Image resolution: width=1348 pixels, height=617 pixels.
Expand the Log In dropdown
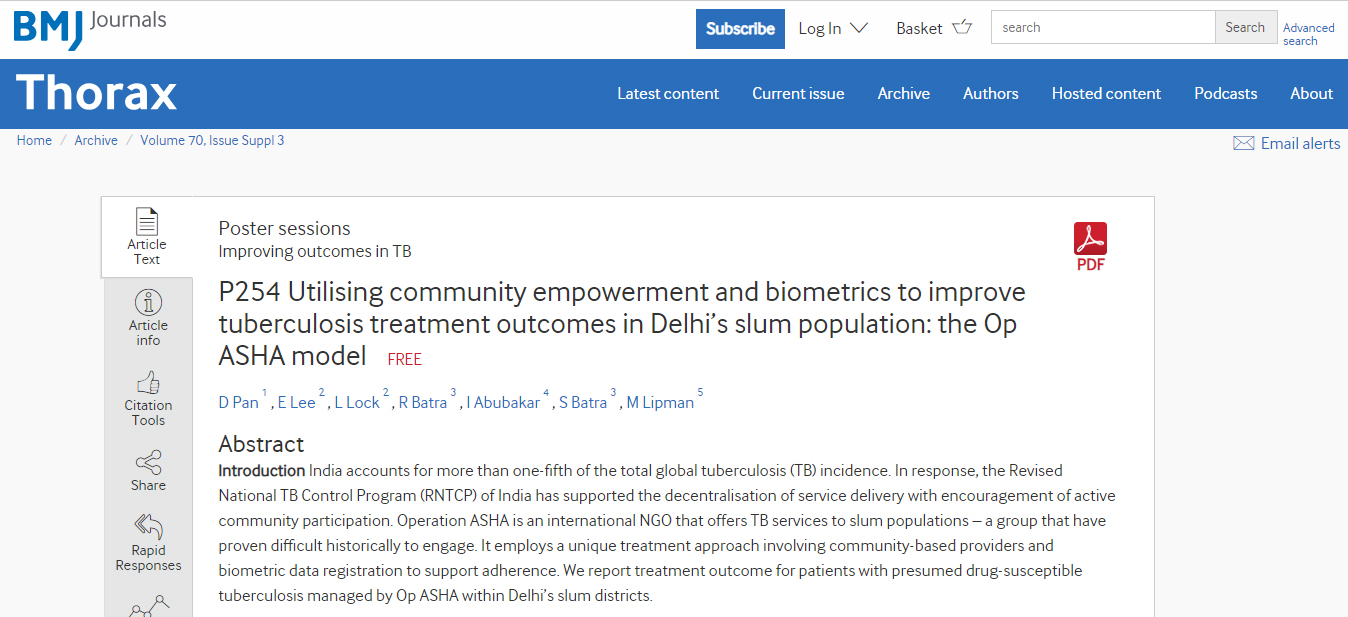[832, 28]
